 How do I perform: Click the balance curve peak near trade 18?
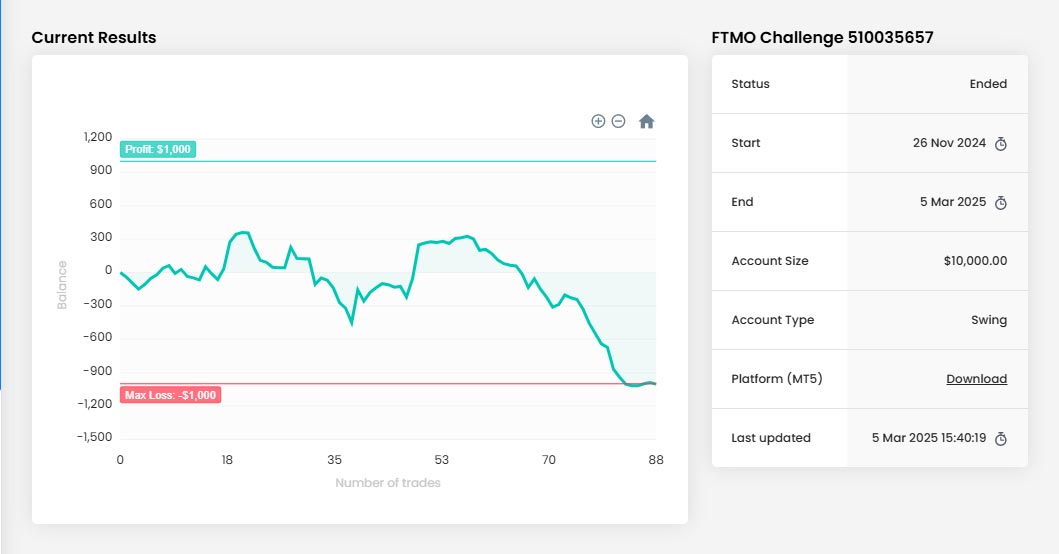tap(243, 232)
